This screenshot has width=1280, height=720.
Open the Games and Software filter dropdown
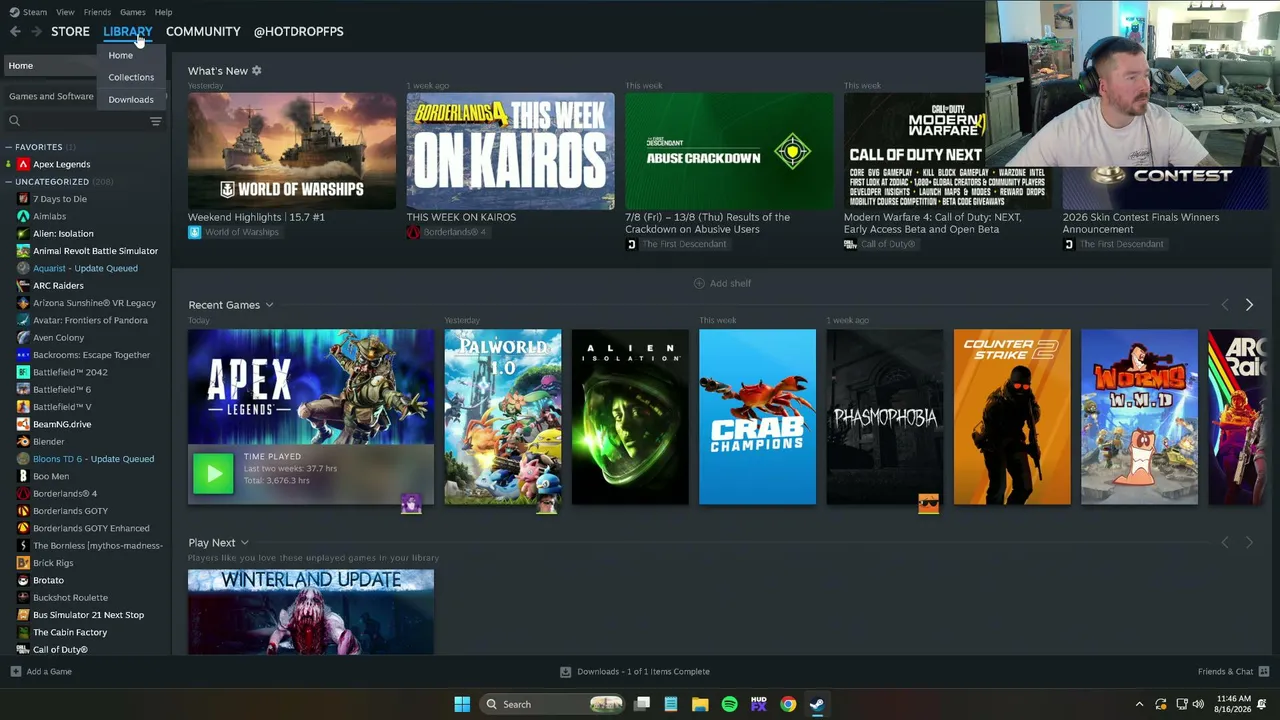click(x=51, y=96)
